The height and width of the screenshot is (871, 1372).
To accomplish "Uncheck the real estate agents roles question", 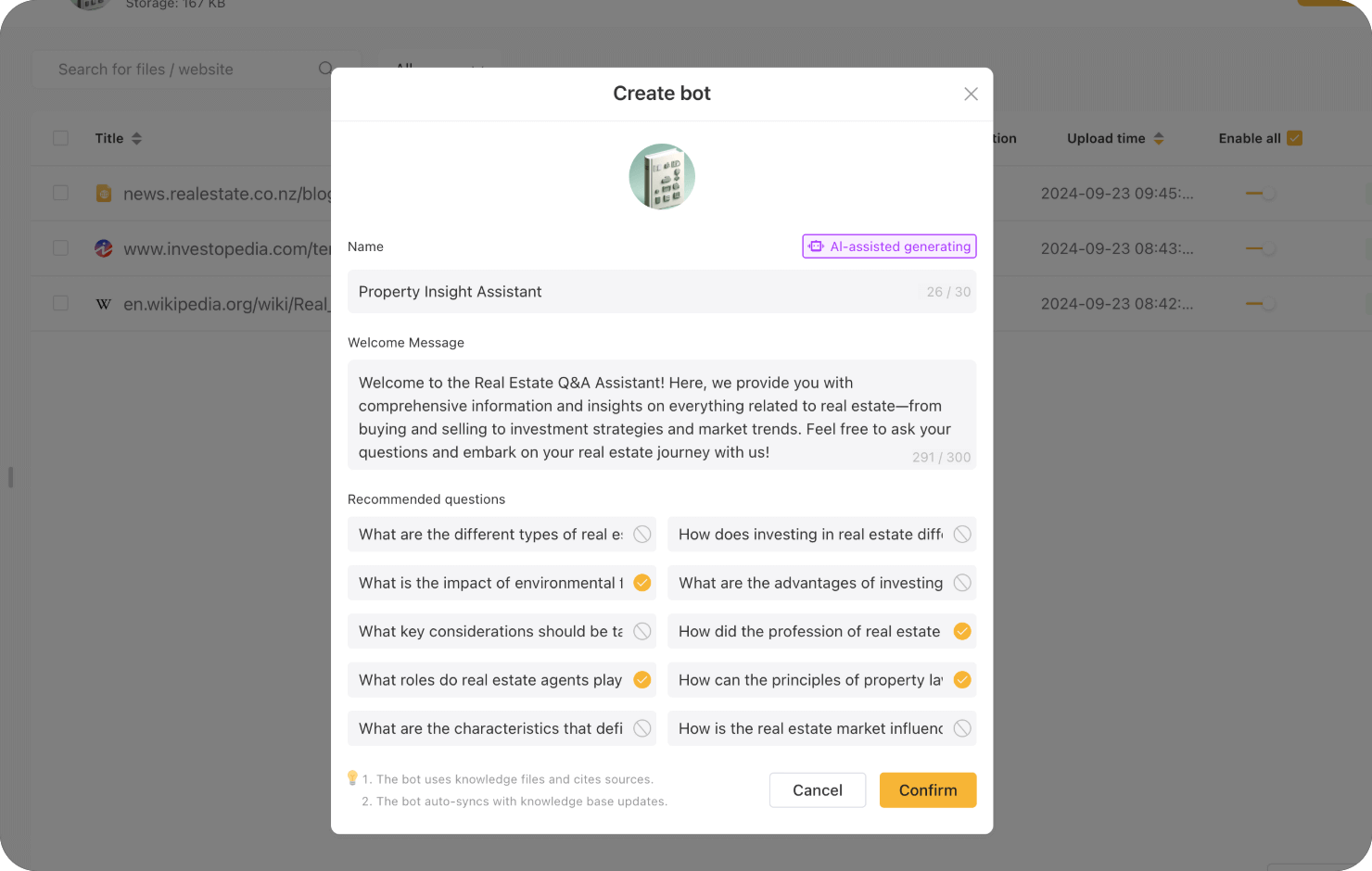I will coord(642,680).
